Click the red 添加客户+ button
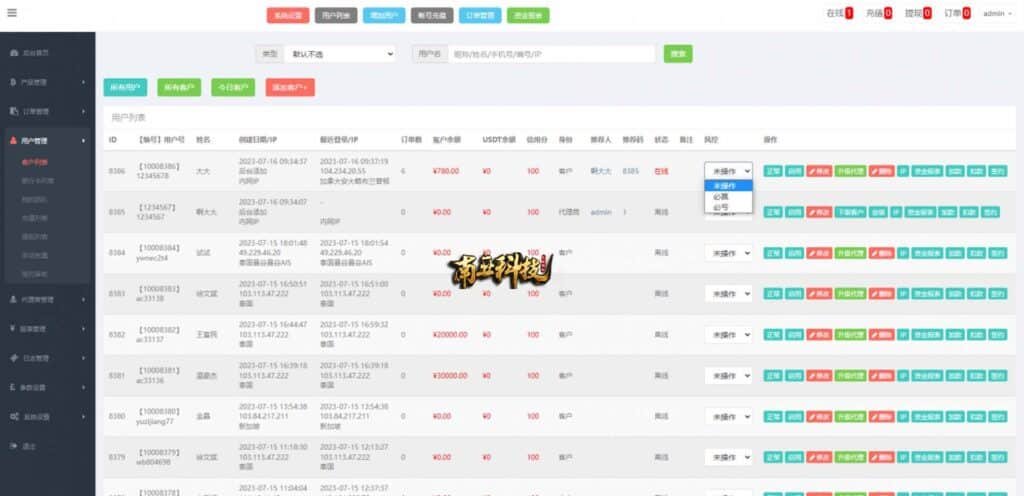 (x=290, y=87)
